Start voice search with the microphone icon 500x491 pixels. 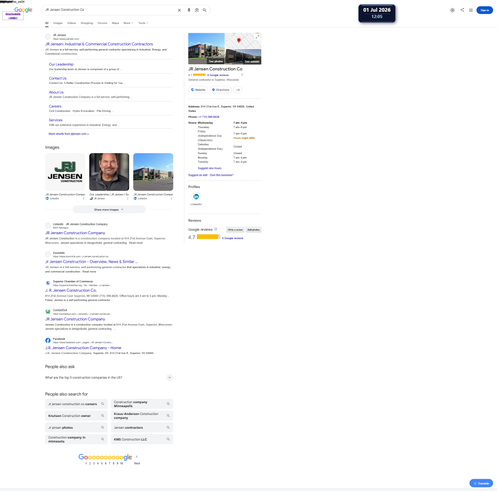[189, 10]
